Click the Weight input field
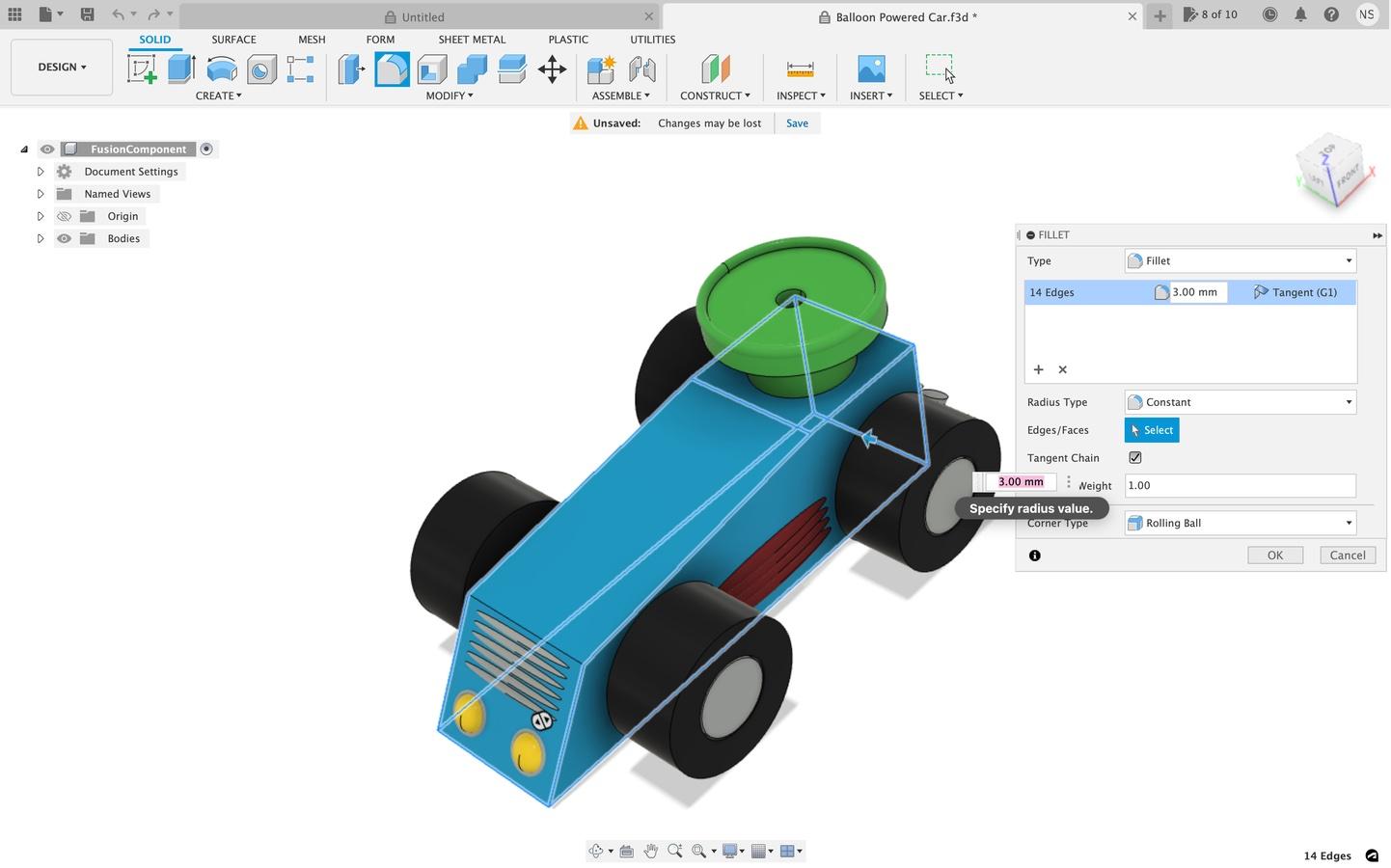Screen dimensions: 1391x868 pyautogui.click(x=1241, y=486)
